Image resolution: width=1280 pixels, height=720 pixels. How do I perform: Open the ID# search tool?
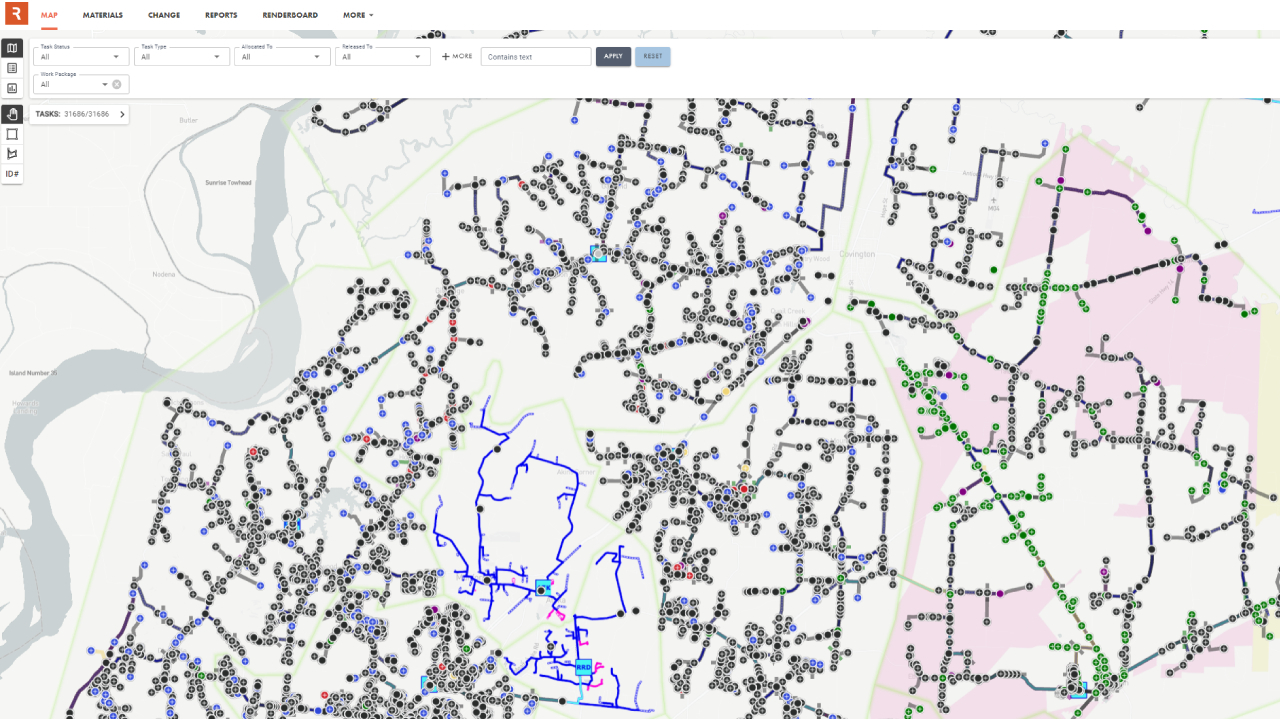12,174
